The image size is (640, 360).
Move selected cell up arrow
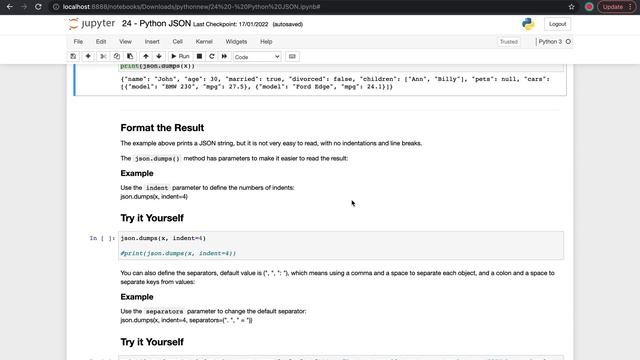(146, 56)
